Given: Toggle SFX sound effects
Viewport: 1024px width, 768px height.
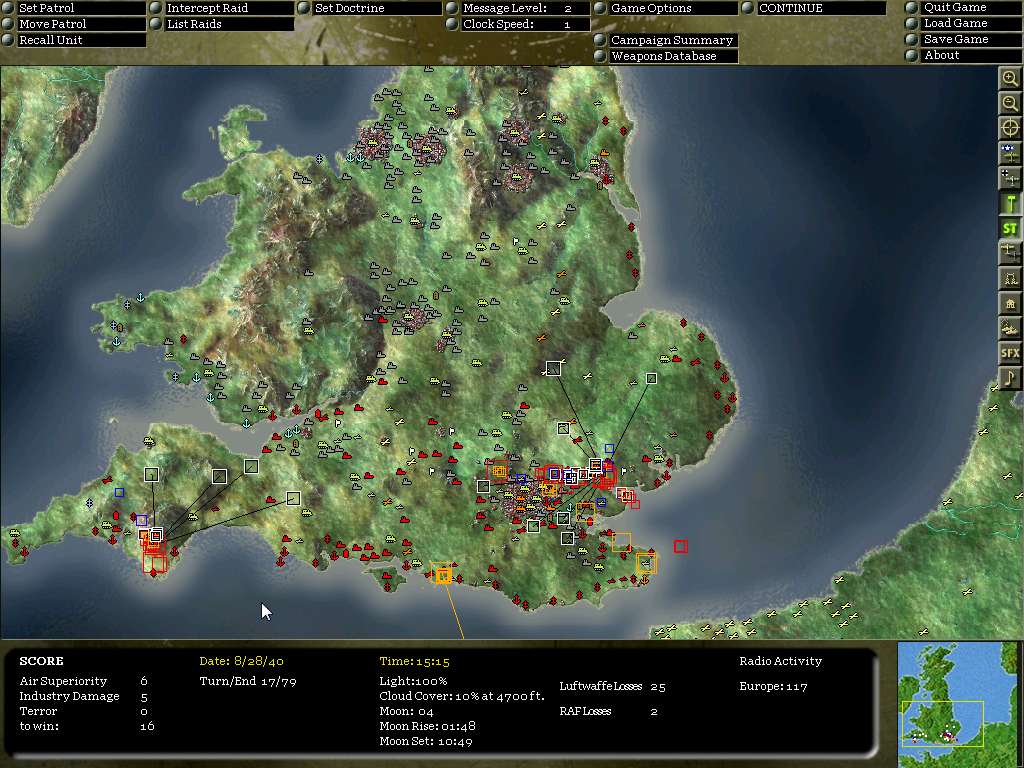Looking at the screenshot, I should tap(1010, 353).
